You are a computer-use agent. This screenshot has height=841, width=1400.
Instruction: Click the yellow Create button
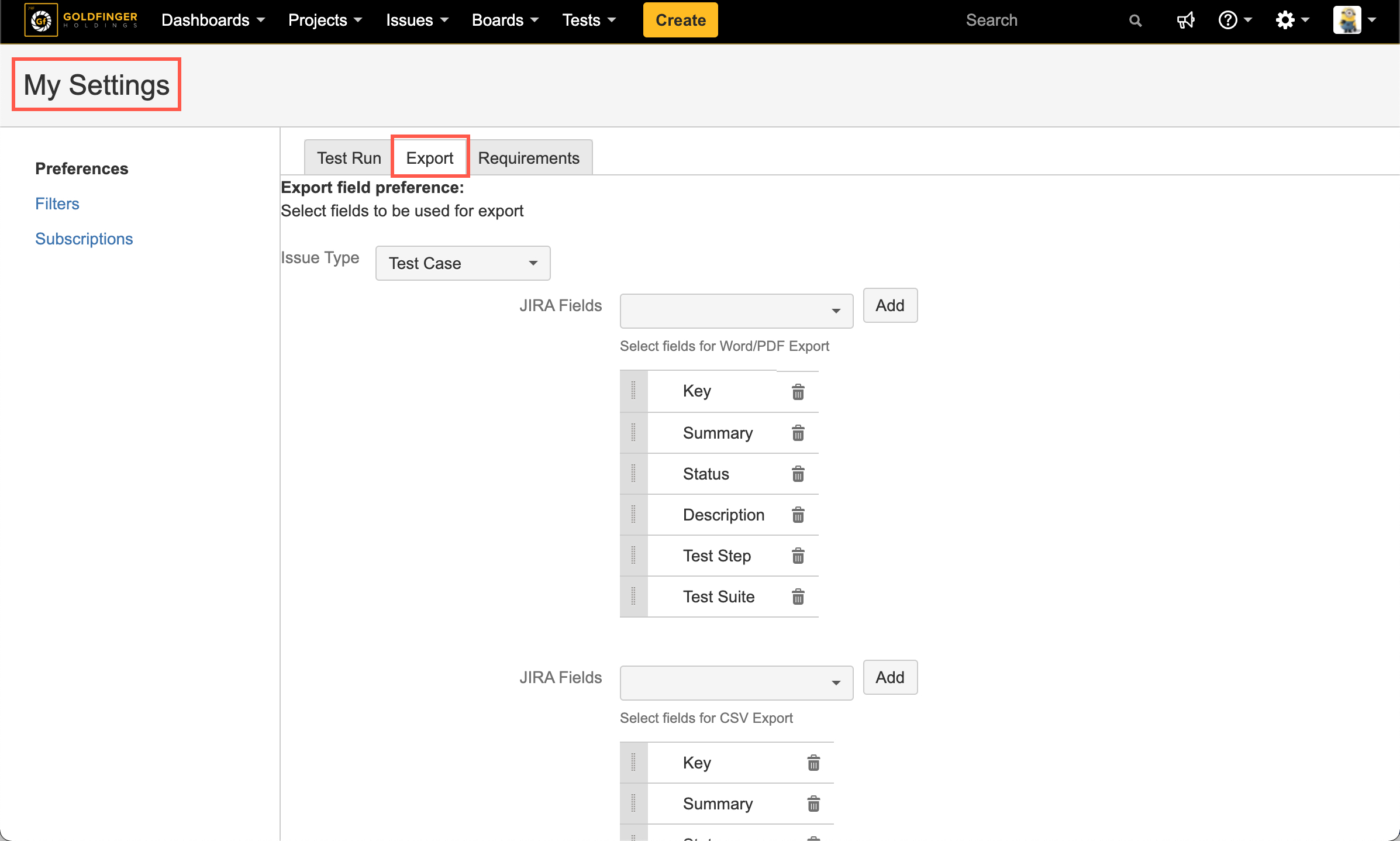680,20
